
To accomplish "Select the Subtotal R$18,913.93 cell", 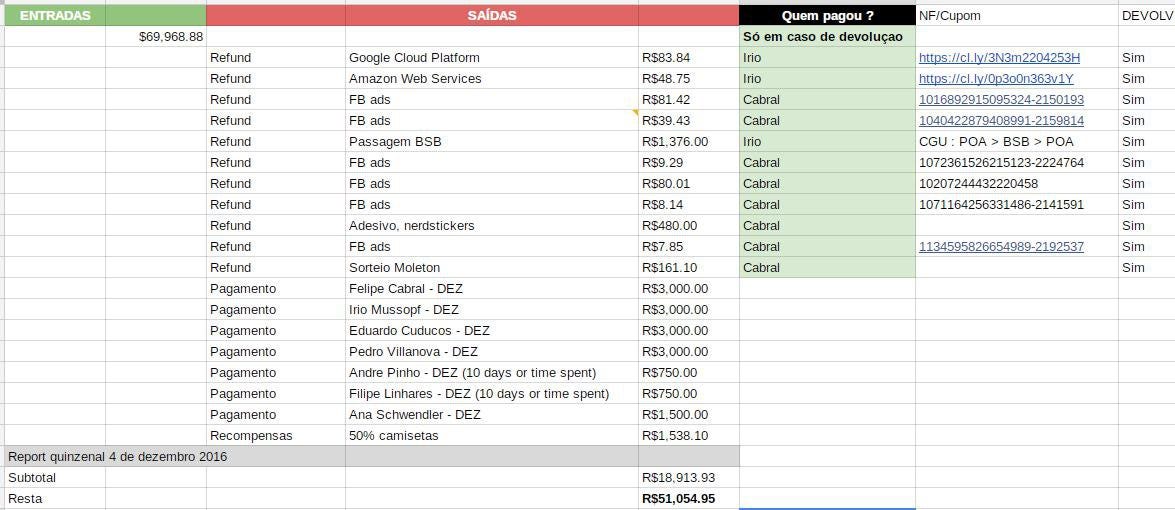I will [688, 478].
